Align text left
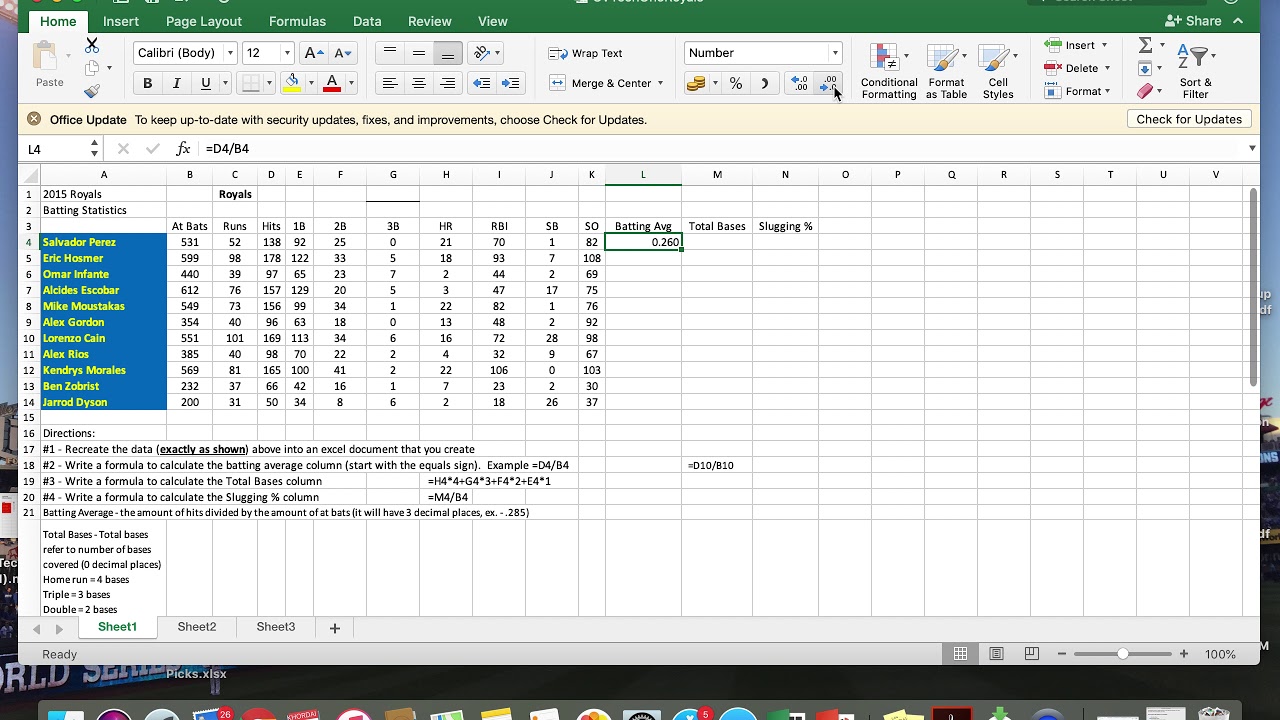Viewport: 1280px width, 720px height. coord(390,83)
